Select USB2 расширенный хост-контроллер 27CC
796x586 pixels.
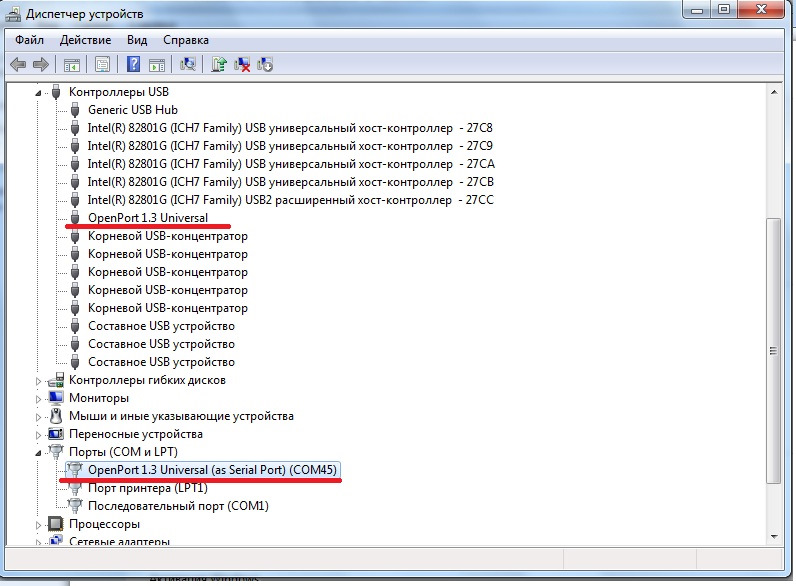[290, 200]
